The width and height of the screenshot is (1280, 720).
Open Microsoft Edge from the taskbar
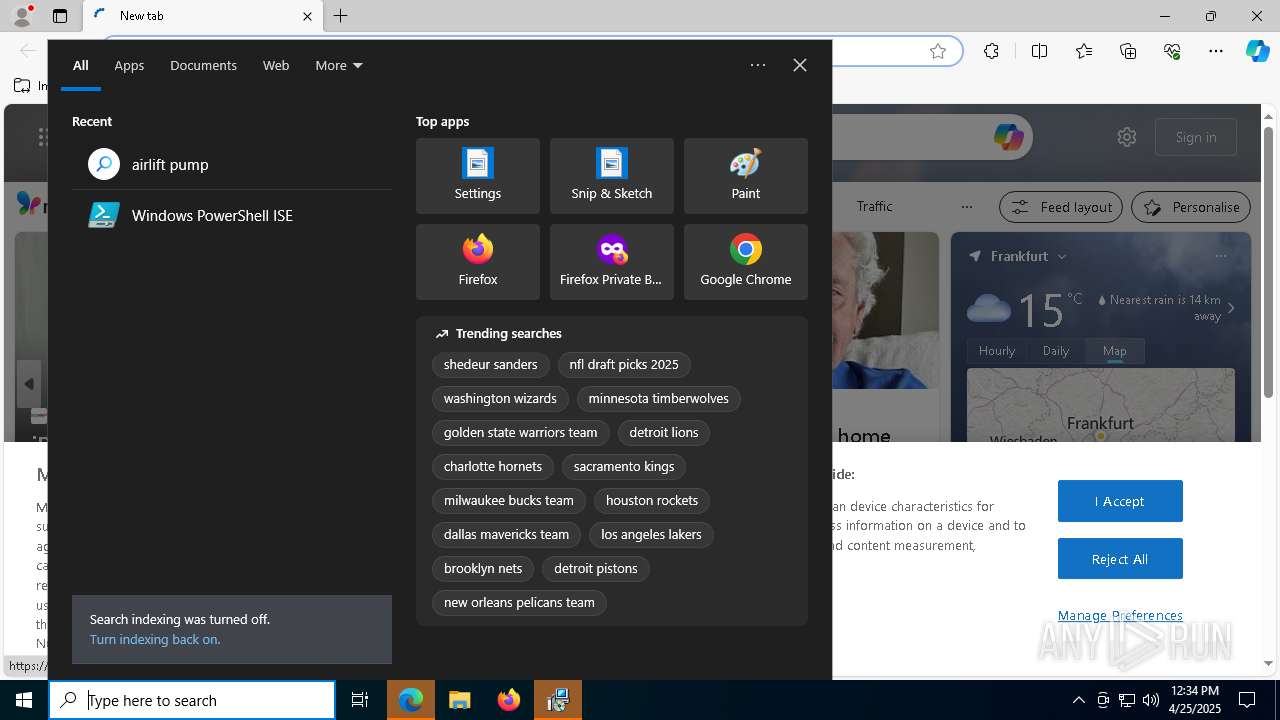(411, 700)
